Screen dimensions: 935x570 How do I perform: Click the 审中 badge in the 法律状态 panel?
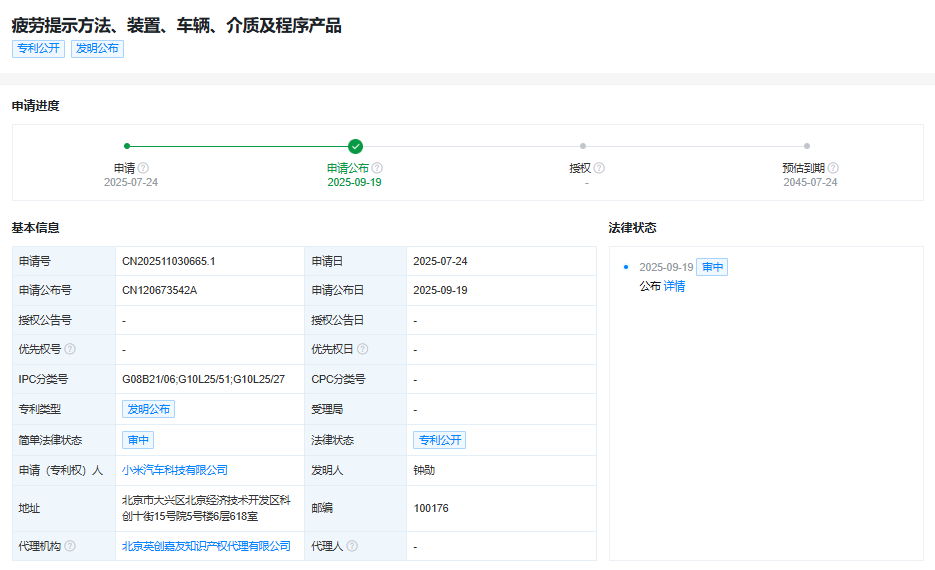point(712,267)
